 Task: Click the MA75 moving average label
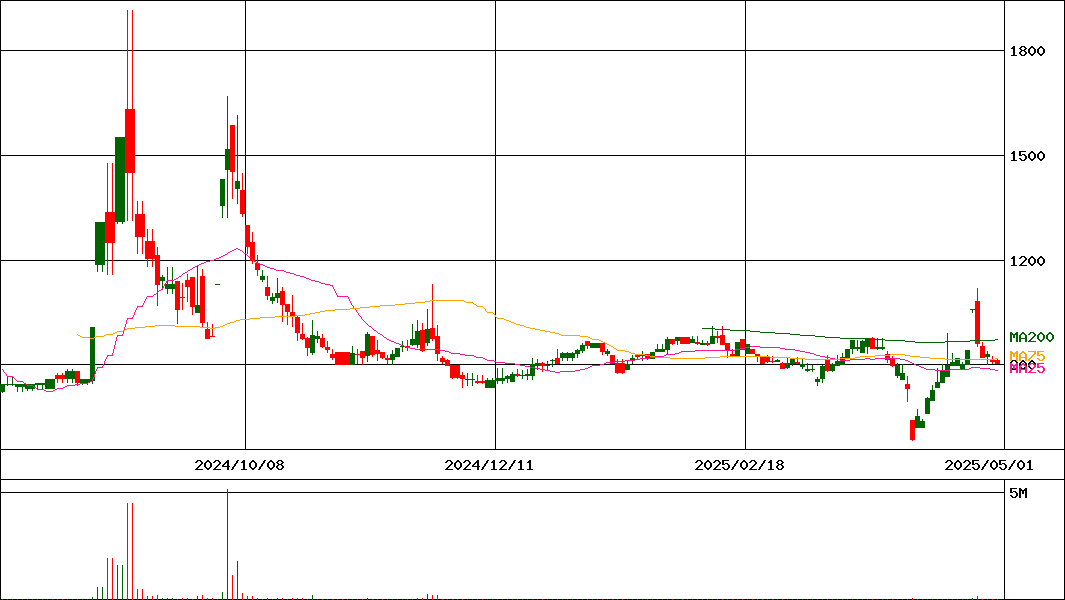1027,356
